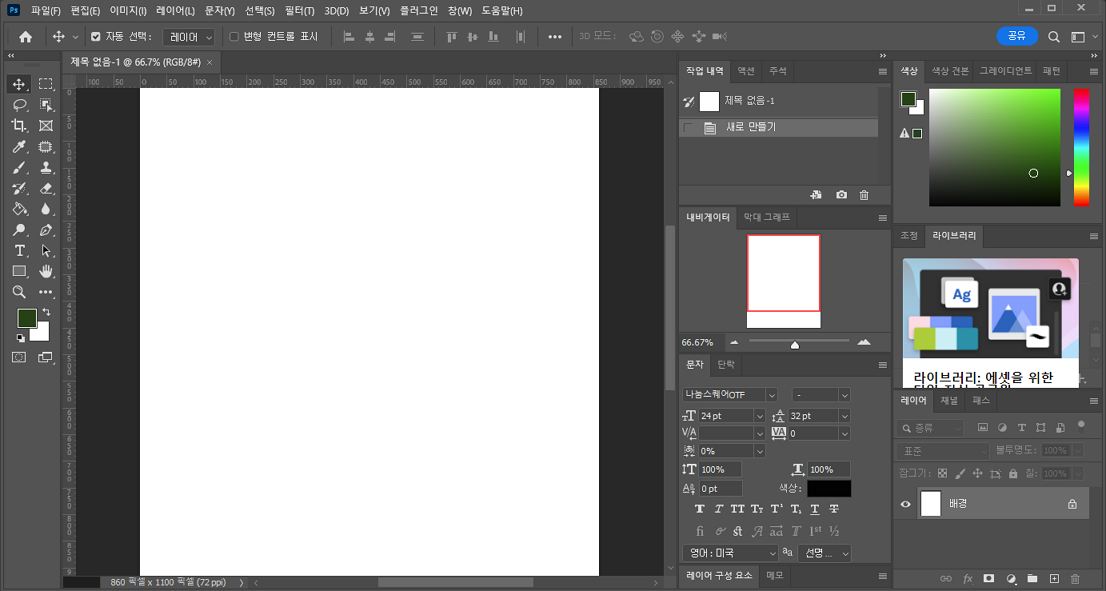Click zoom out button in Navigator
Viewport: 1106px width, 591px height.
click(x=734, y=342)
